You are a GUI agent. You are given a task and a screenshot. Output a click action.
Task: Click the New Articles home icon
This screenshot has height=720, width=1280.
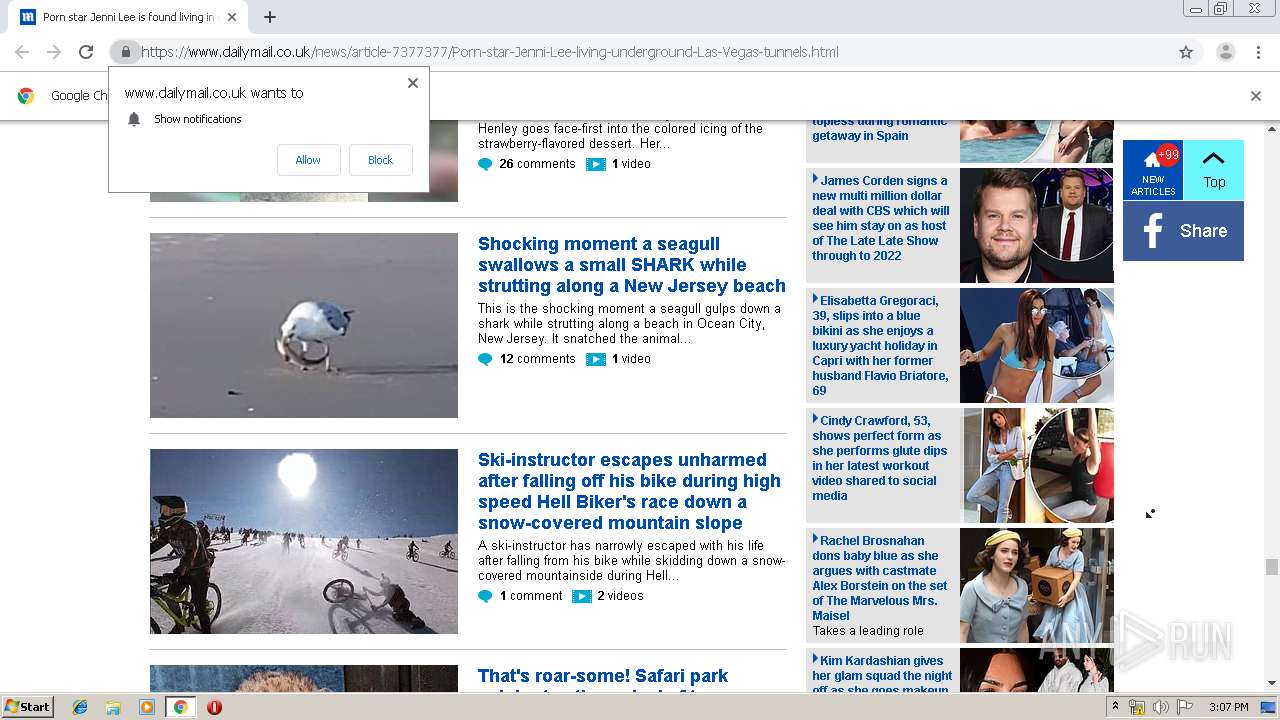coord(1153,170)
